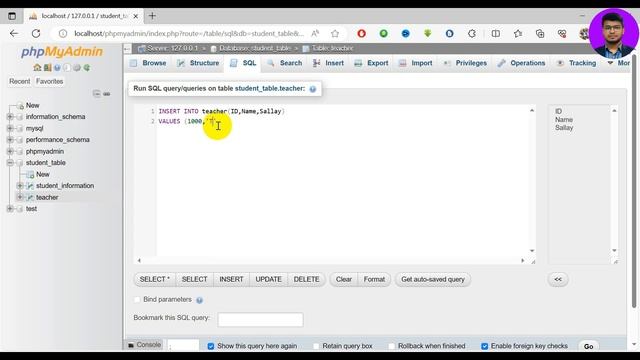Open browser collections icon
640x360 pixels.
tap(540, 33)
